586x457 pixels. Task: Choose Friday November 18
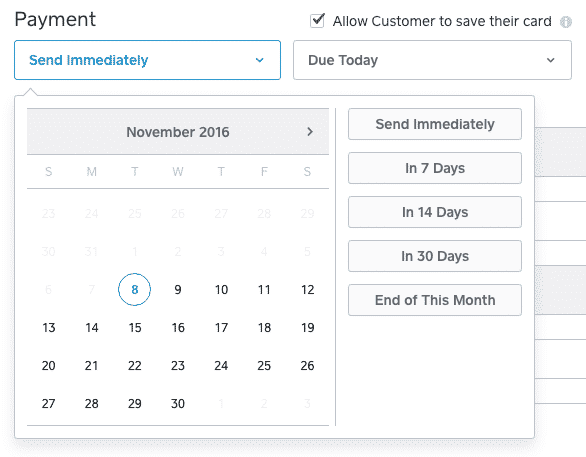point(264,328)
